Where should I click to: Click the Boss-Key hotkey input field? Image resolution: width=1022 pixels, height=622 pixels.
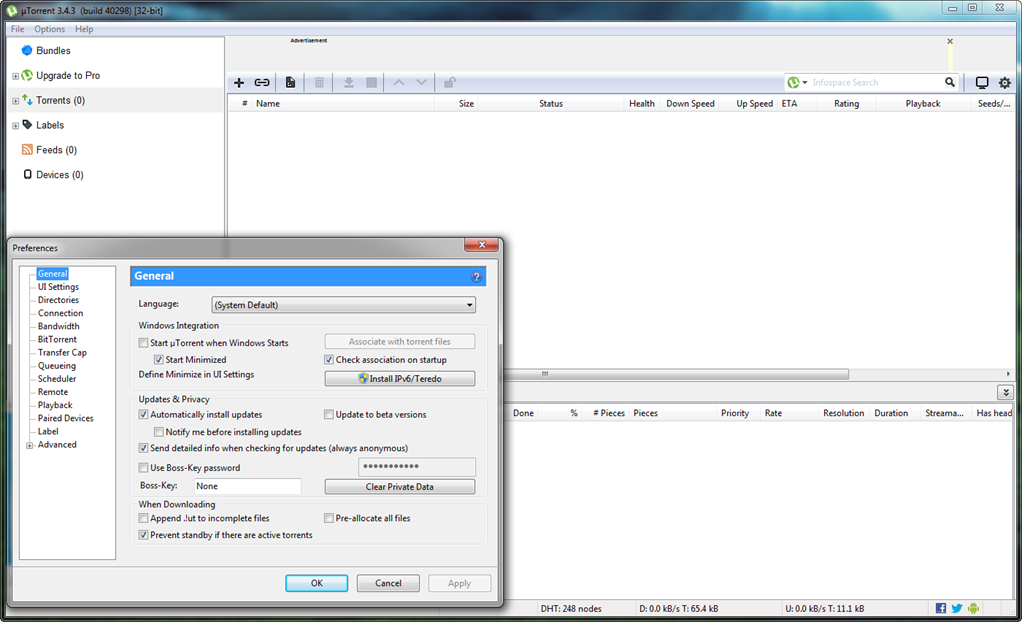tap(248, 486)
